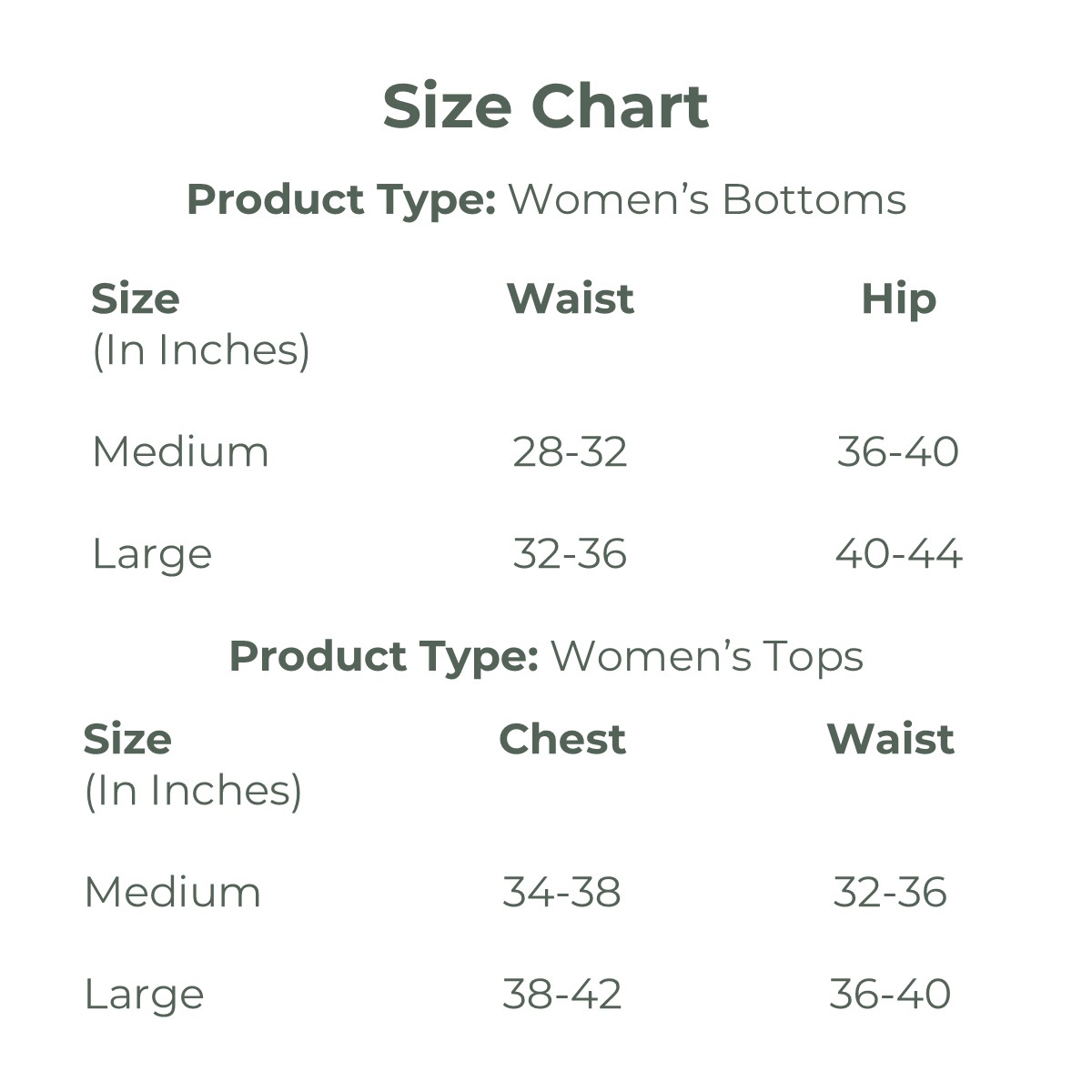Screen dimensions: 1092x1092
Task: Select the Medium row label under Women's Bottoms
Action: [x=180, y=451]
